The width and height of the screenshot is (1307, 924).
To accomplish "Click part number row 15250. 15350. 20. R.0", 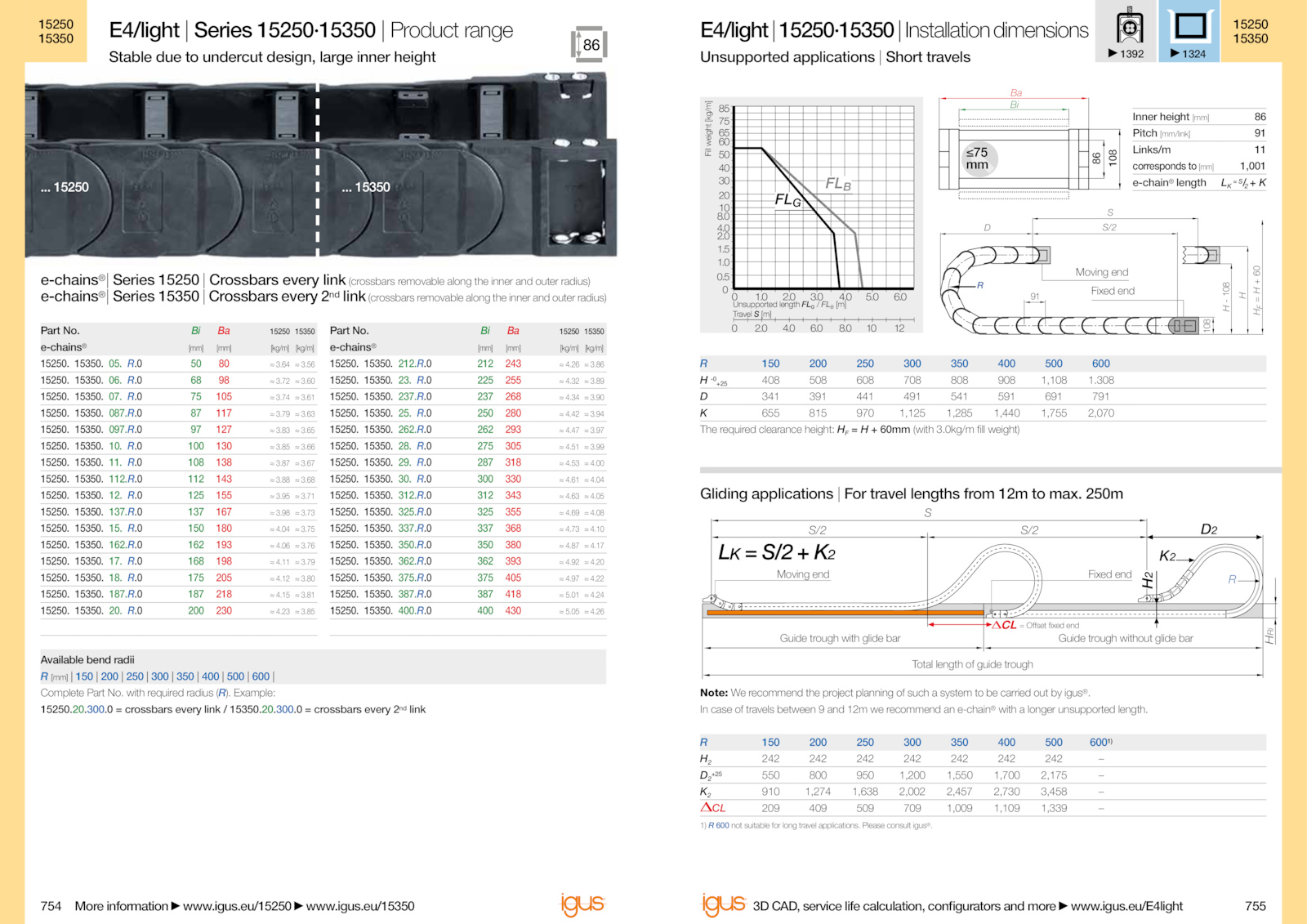I will click(178, 611).
